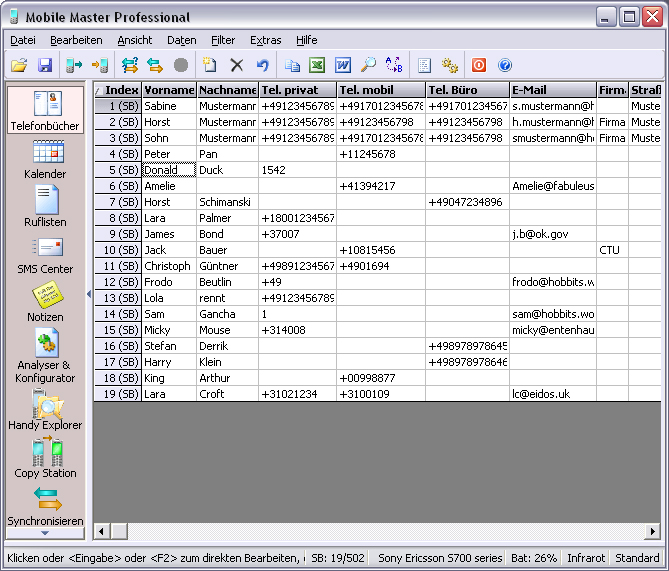Viewport: 669px width, 571px height.
Task: Open the Filter menu
Action: point(223,40)
